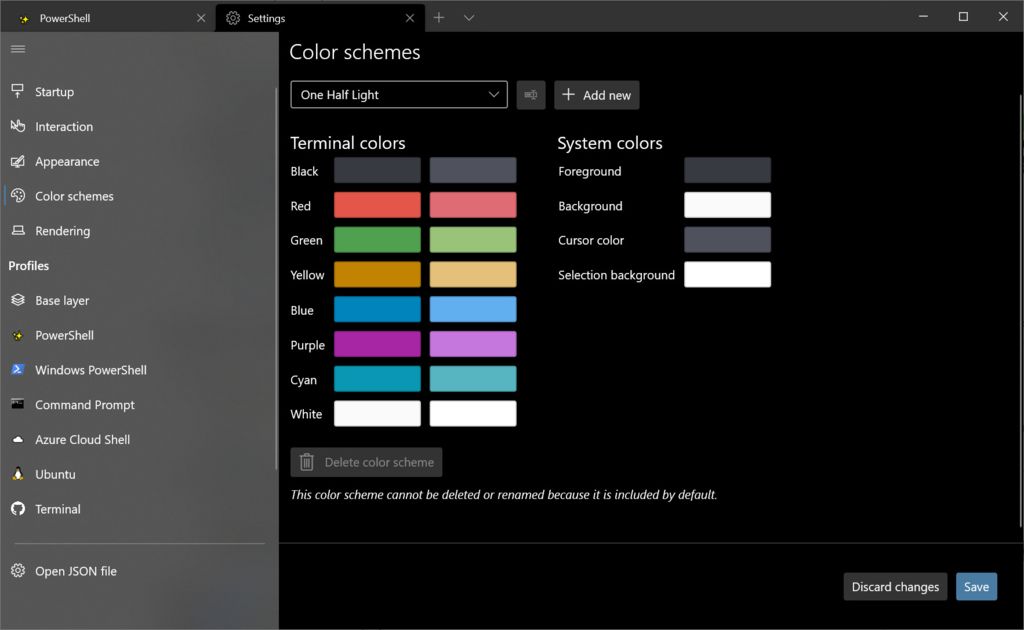Pick the Bright Yellow color swatch
Viewport: 1024px width, 630px height.
point(473,274)
